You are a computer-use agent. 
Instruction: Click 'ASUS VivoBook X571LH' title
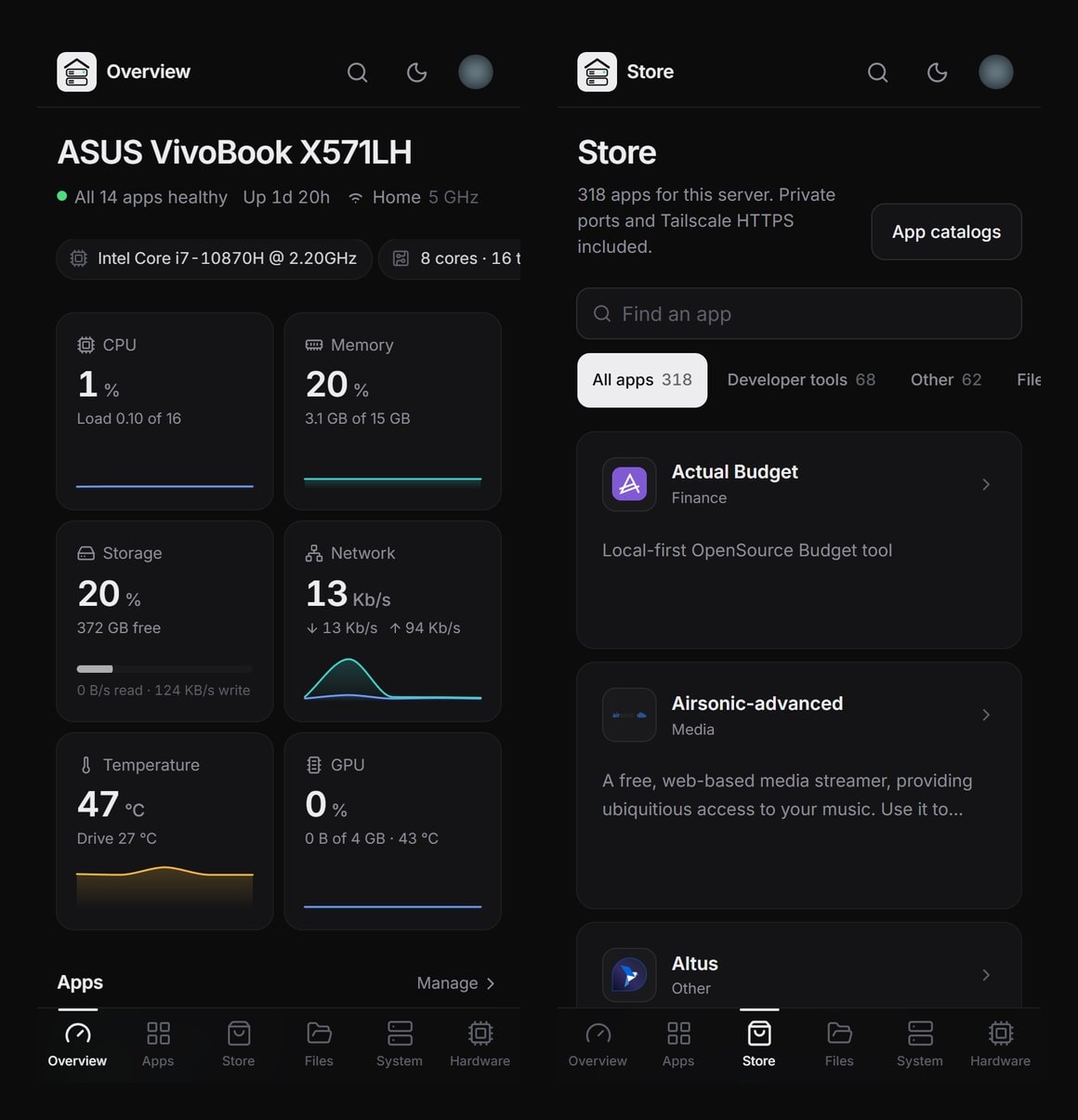235,152
